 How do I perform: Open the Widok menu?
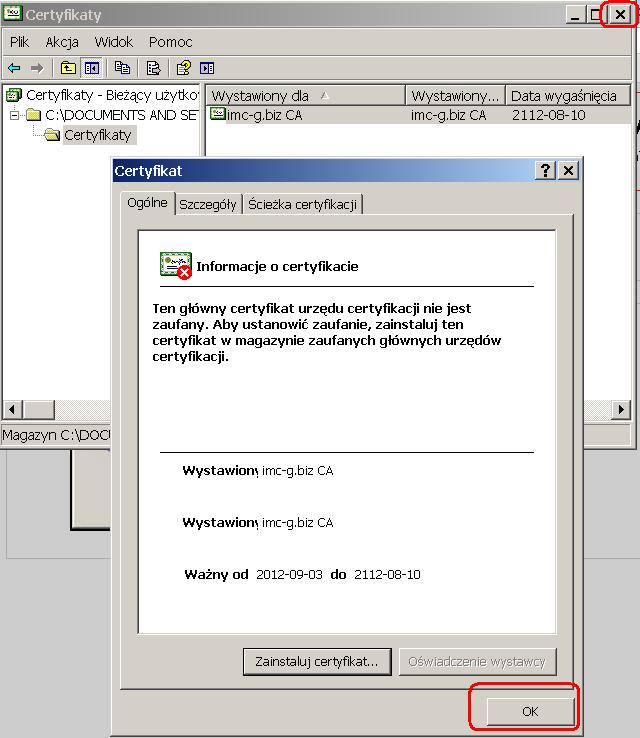(x=114, y=42)
